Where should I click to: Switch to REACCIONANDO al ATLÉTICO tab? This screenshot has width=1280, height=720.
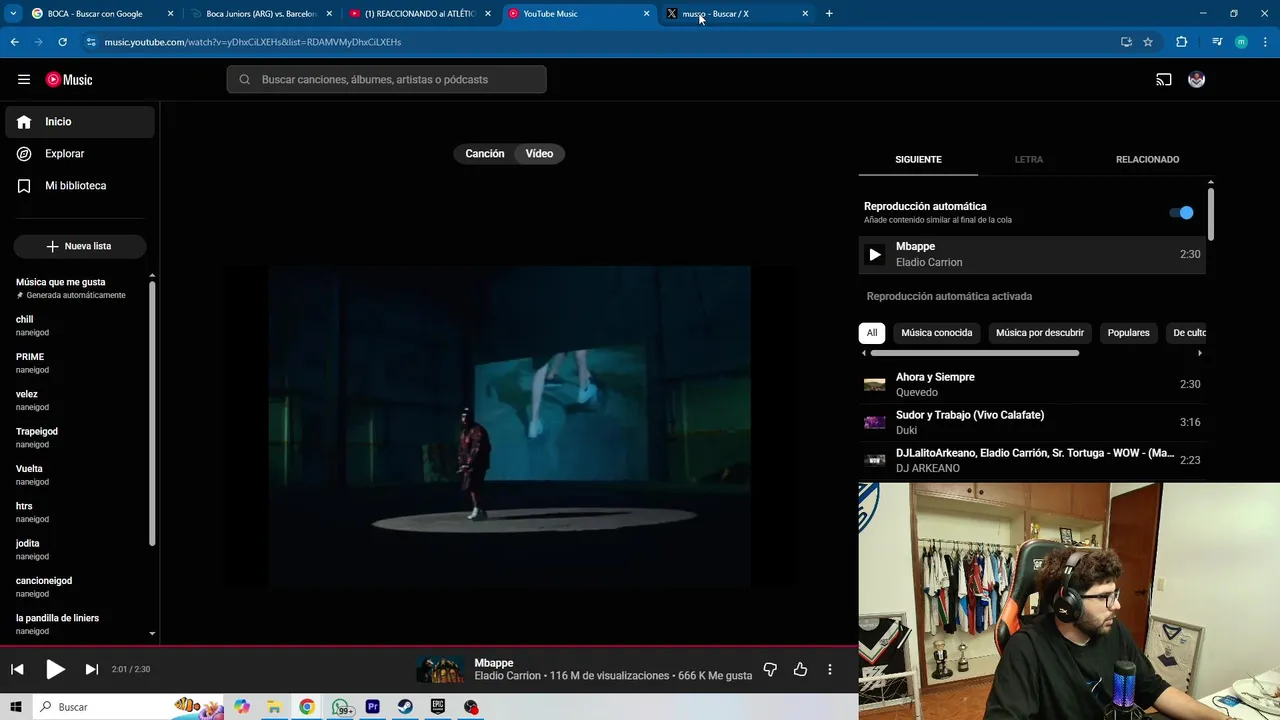[x=418, y=14]
